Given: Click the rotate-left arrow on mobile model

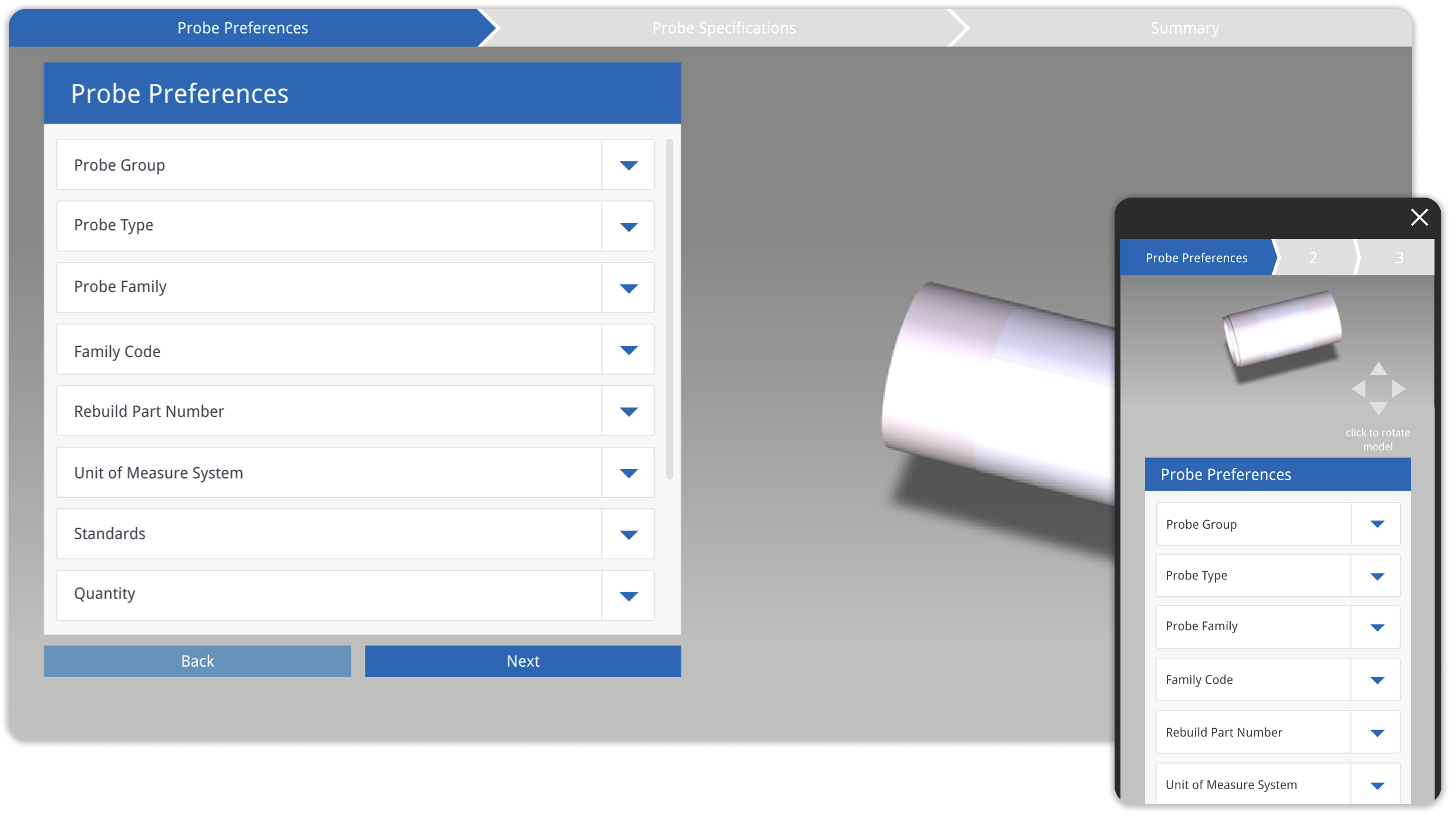Looking at the screenshot, I should point(1359,389).
